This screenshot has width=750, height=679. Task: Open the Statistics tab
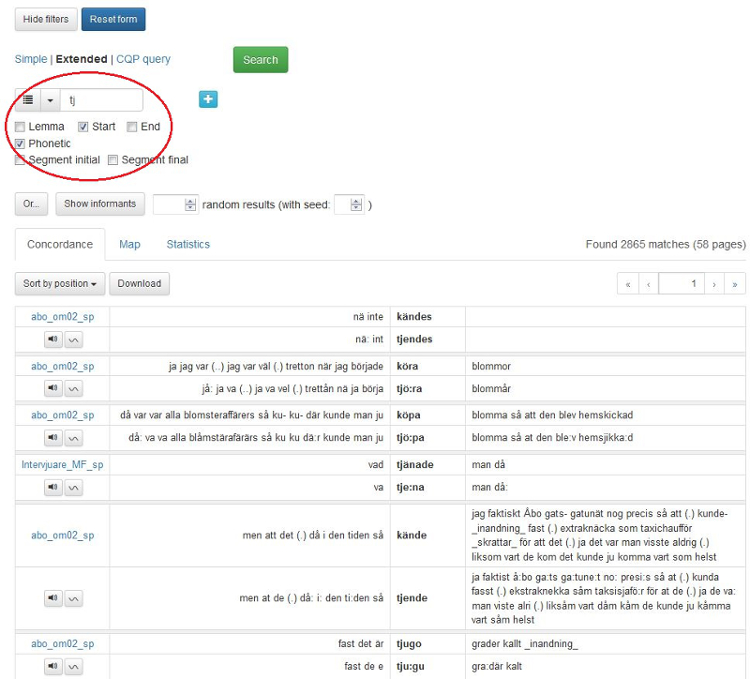click(x=188, y=244)
